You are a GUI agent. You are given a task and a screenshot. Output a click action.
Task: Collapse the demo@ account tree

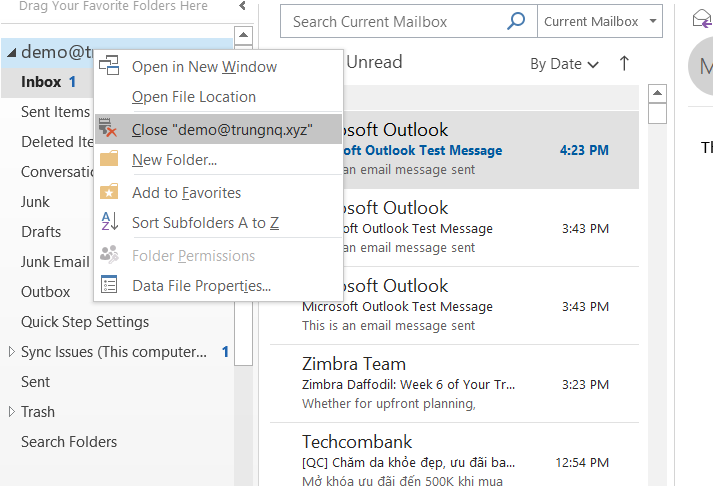point(11,53)
